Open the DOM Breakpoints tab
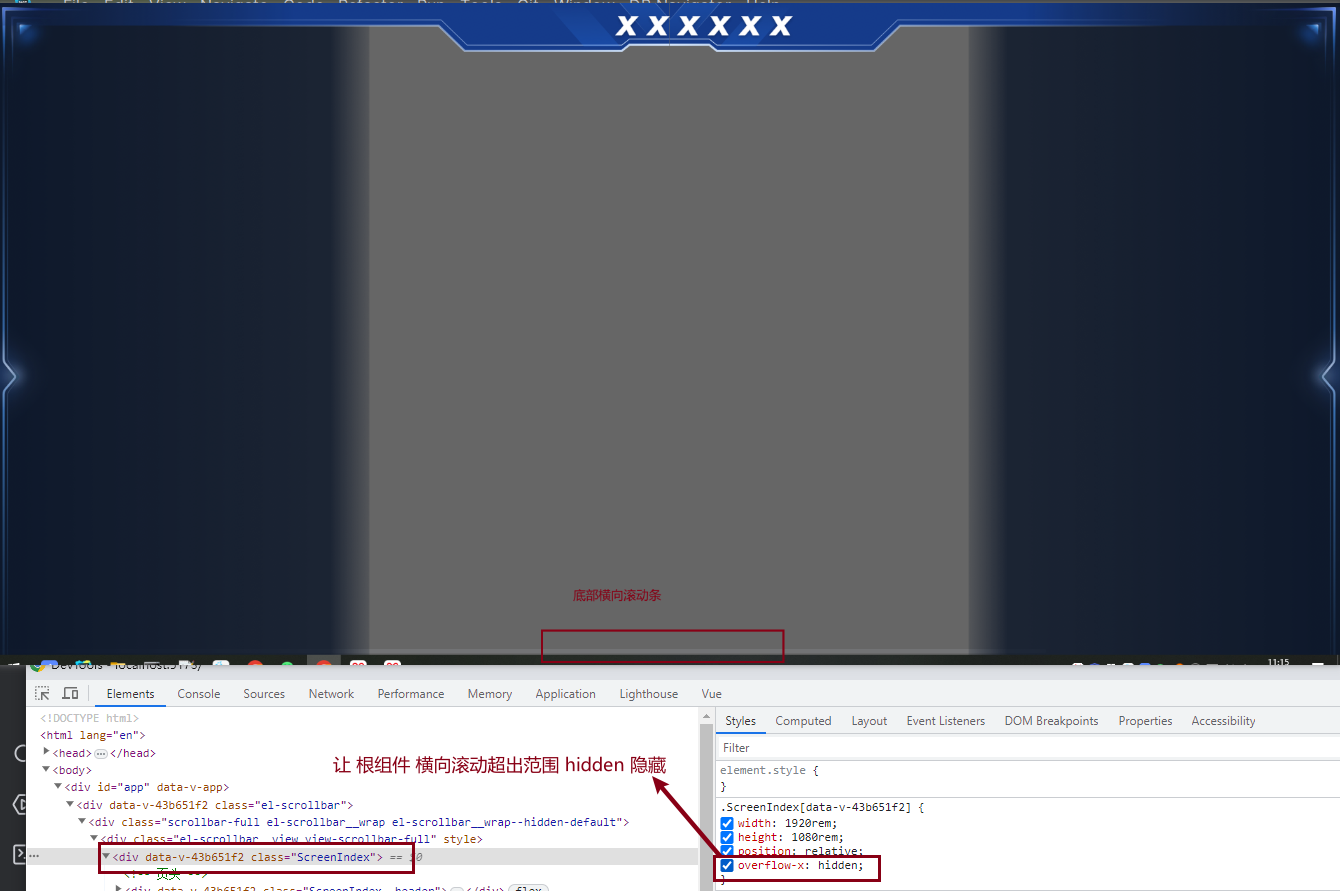 coord(1051,721)
